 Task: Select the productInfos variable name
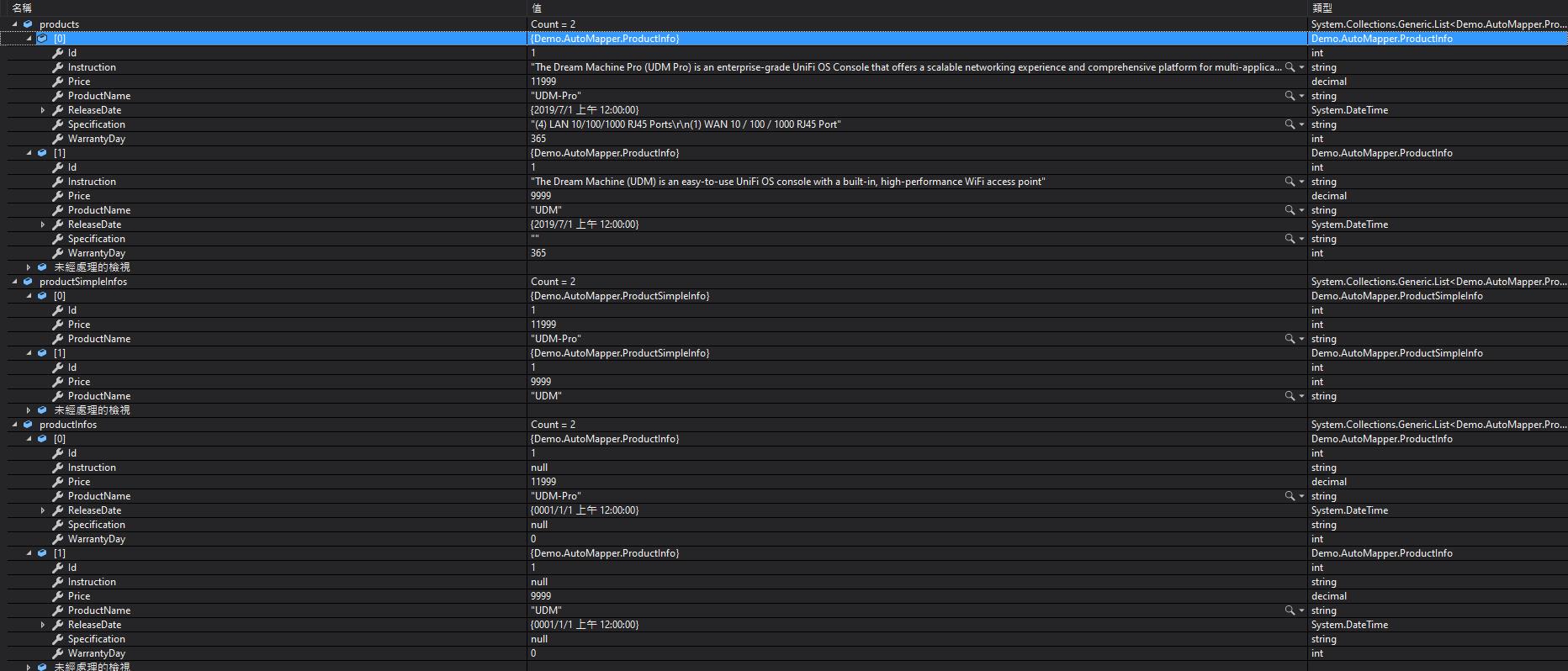tap(68, 425)
